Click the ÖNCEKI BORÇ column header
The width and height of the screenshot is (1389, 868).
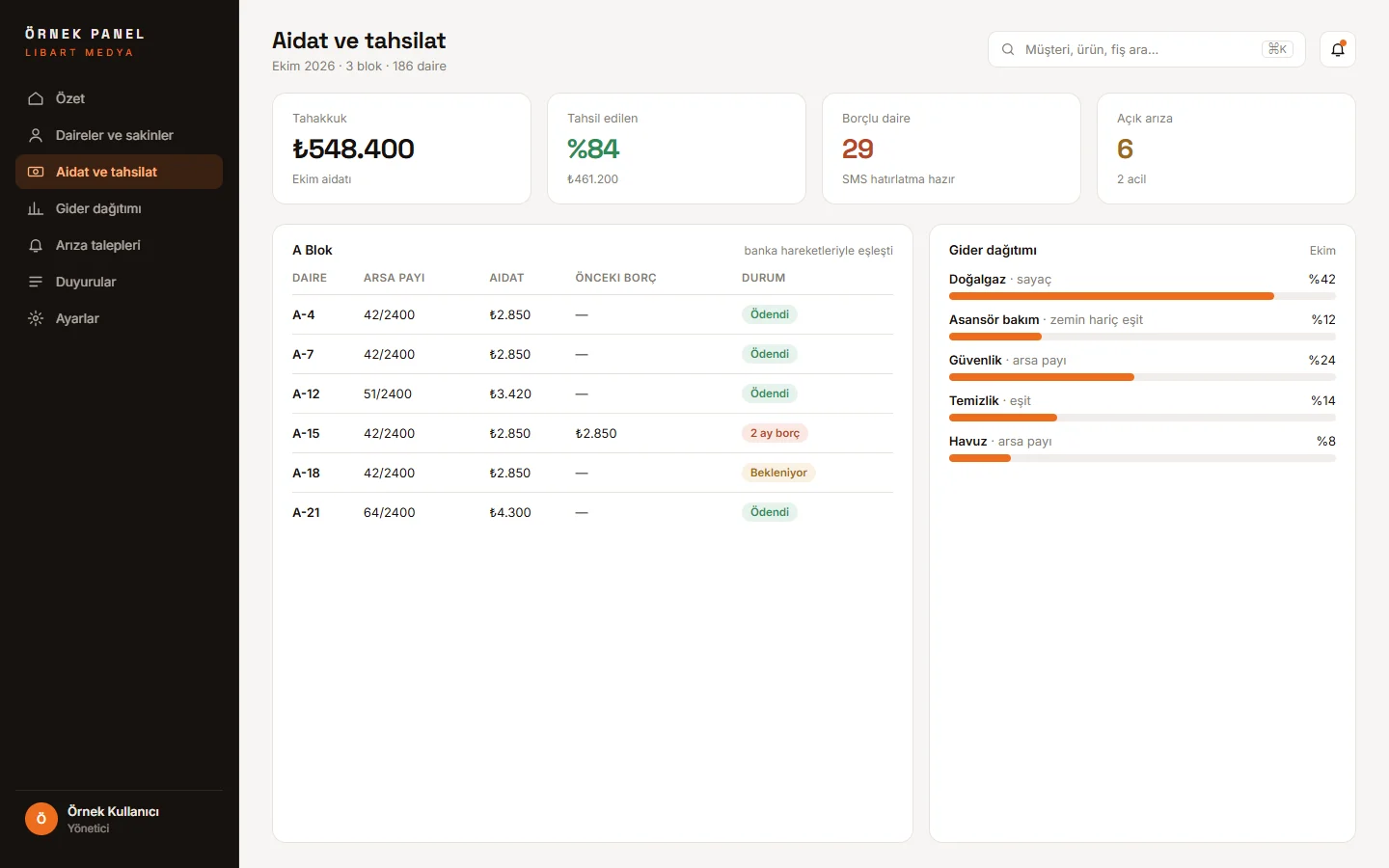(615, 278)
